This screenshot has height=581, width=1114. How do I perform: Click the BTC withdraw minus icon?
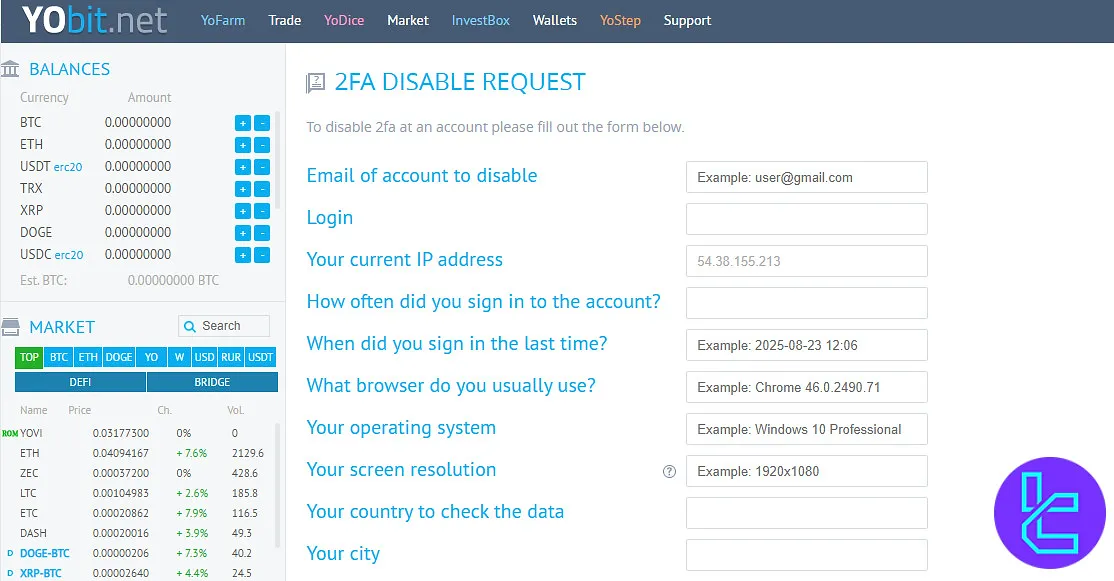[x=262, y=123]
